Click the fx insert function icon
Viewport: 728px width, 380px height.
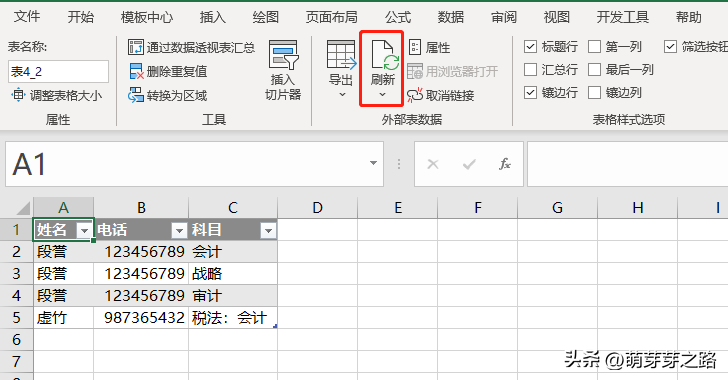point(505,164)
